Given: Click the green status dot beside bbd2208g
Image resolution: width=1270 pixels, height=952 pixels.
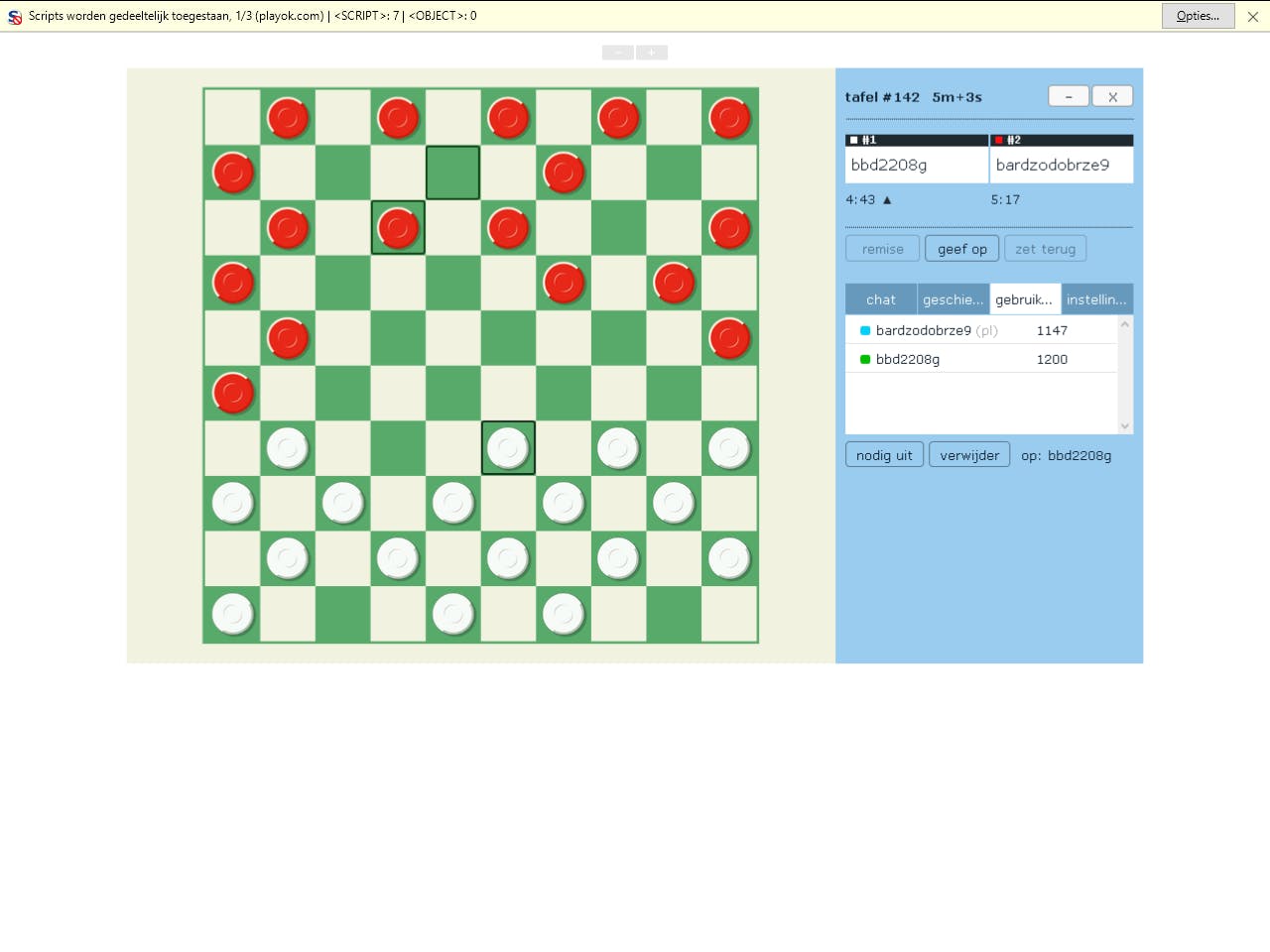Looking at the screenshot, I should click(x=864, y=359).
